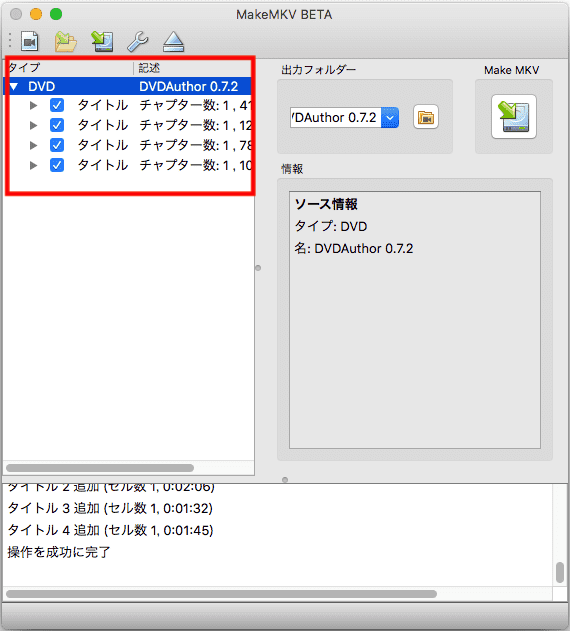Uncheck the title row ending in 41
The image size is (570, 631).
[x=57, y=105]
